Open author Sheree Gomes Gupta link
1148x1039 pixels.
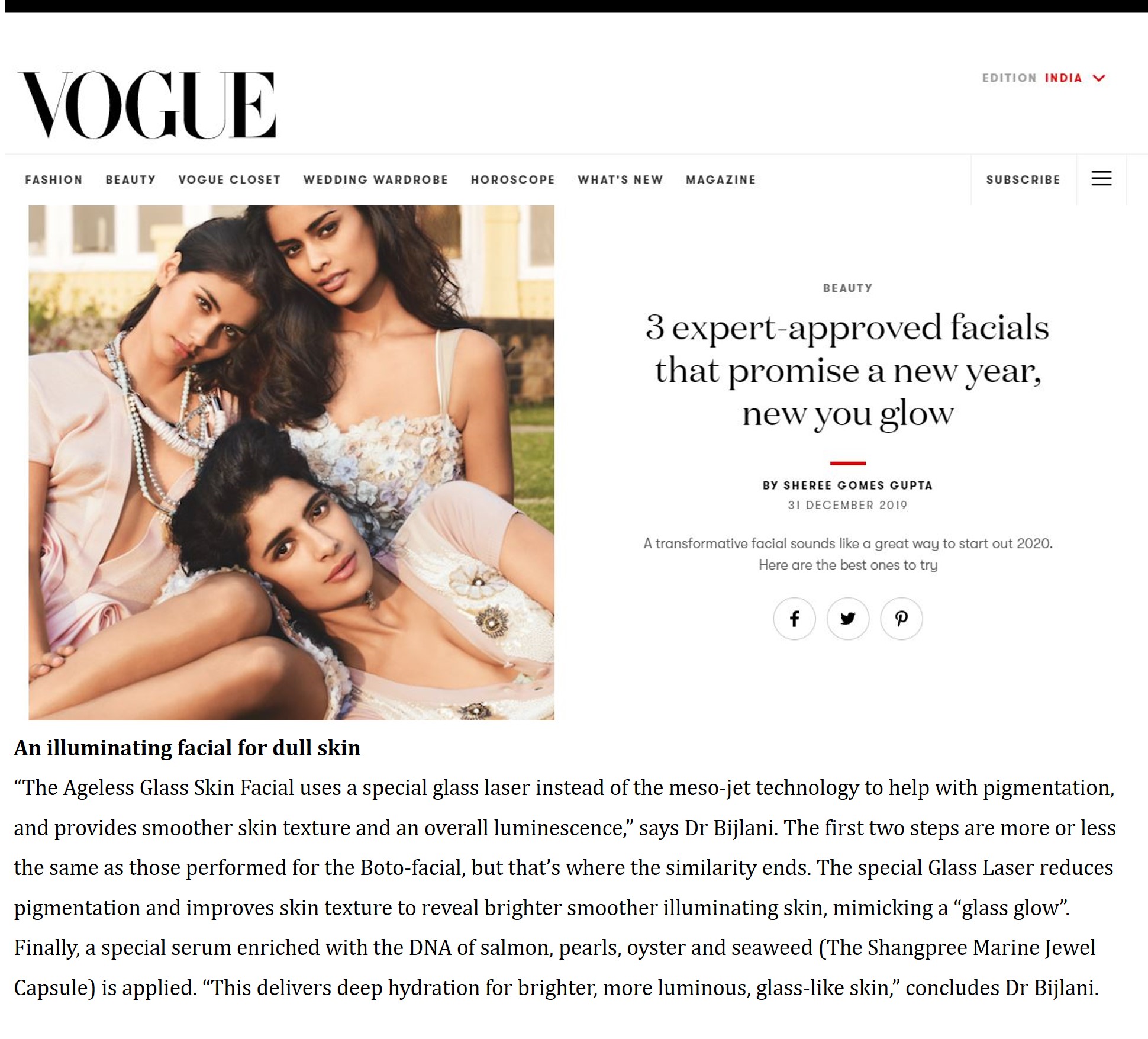[847, 485]
